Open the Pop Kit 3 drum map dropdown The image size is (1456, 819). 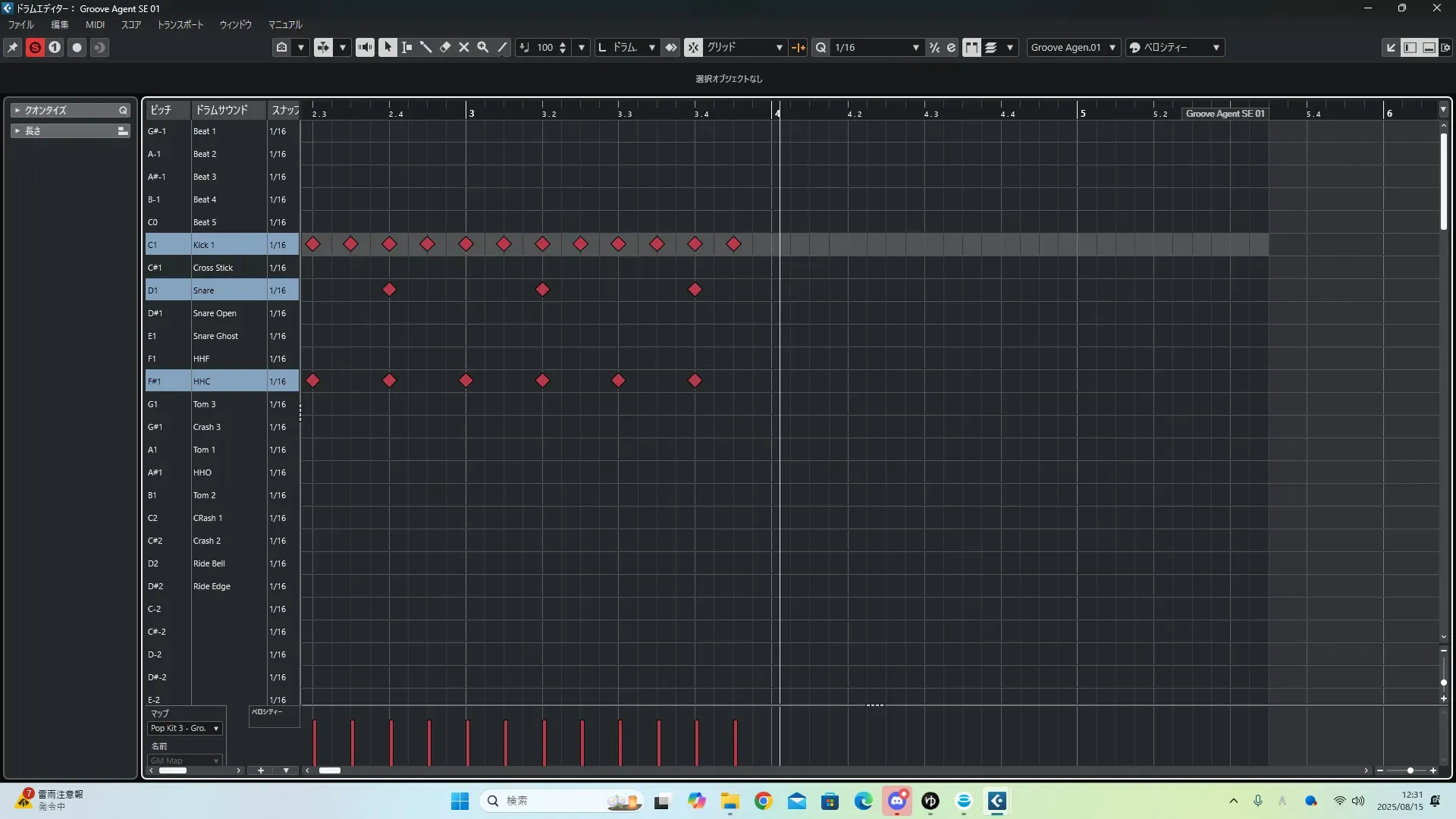(185, 728)
